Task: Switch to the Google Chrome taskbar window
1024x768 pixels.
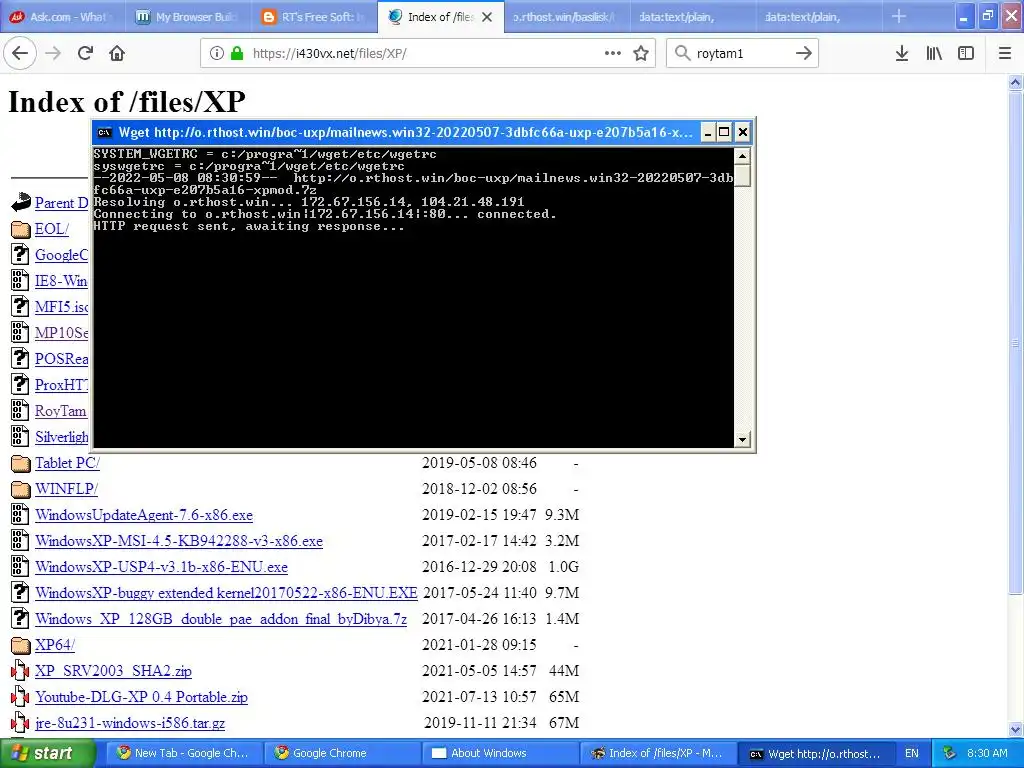Action: coord(342,754)
